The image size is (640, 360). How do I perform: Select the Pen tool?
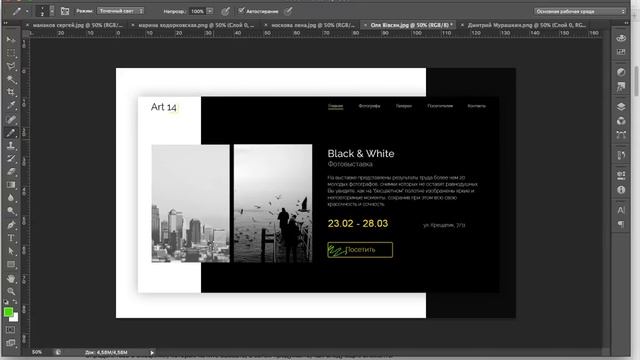[x=11, y=224]
